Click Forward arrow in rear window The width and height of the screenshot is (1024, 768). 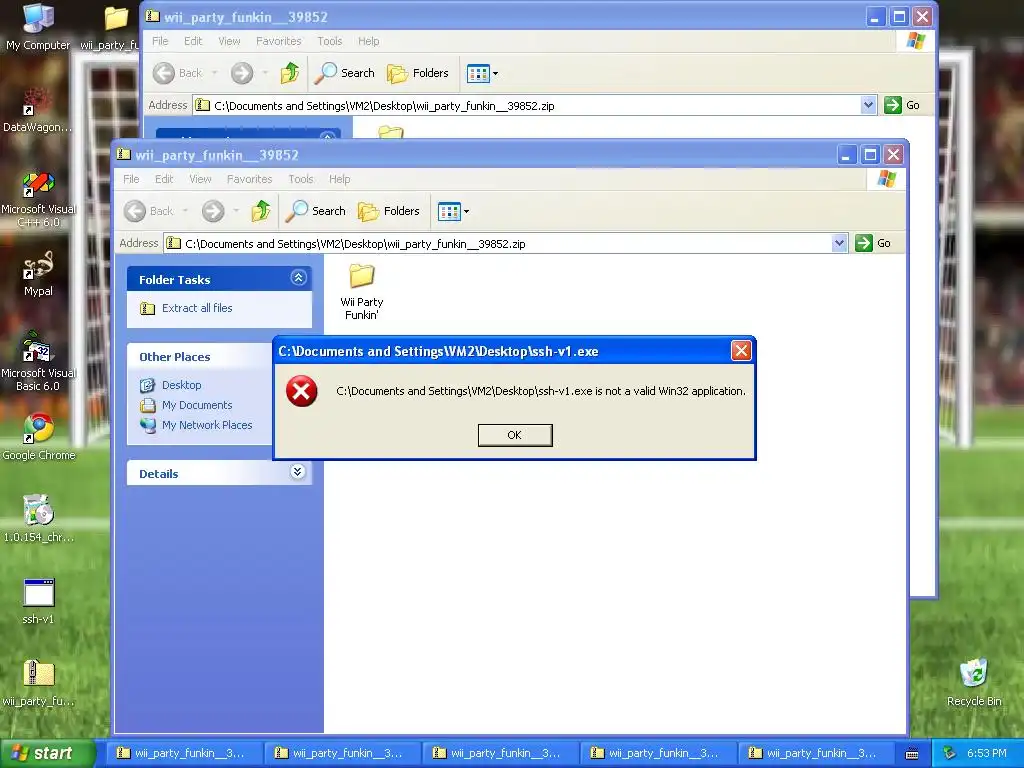coord(242,73)
